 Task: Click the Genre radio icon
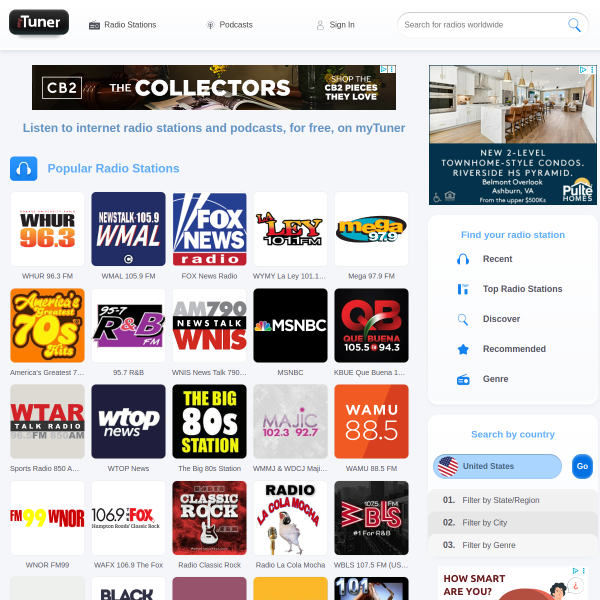coord(463,379)
